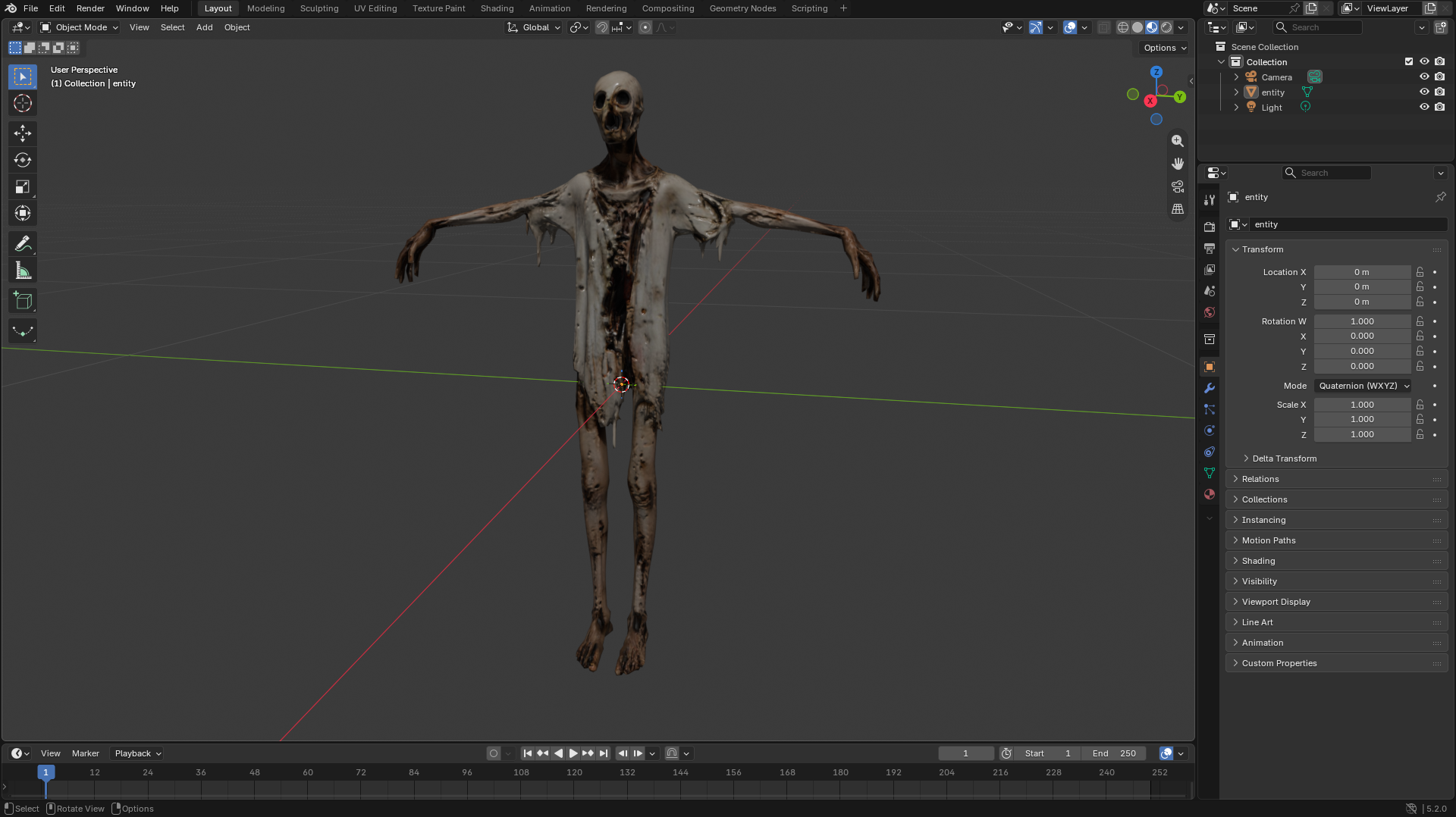Image resolution: width=1456 pixels, height=817 pixels.
Task: Open the Object Data mesh tab
Action: [1210, 473]
